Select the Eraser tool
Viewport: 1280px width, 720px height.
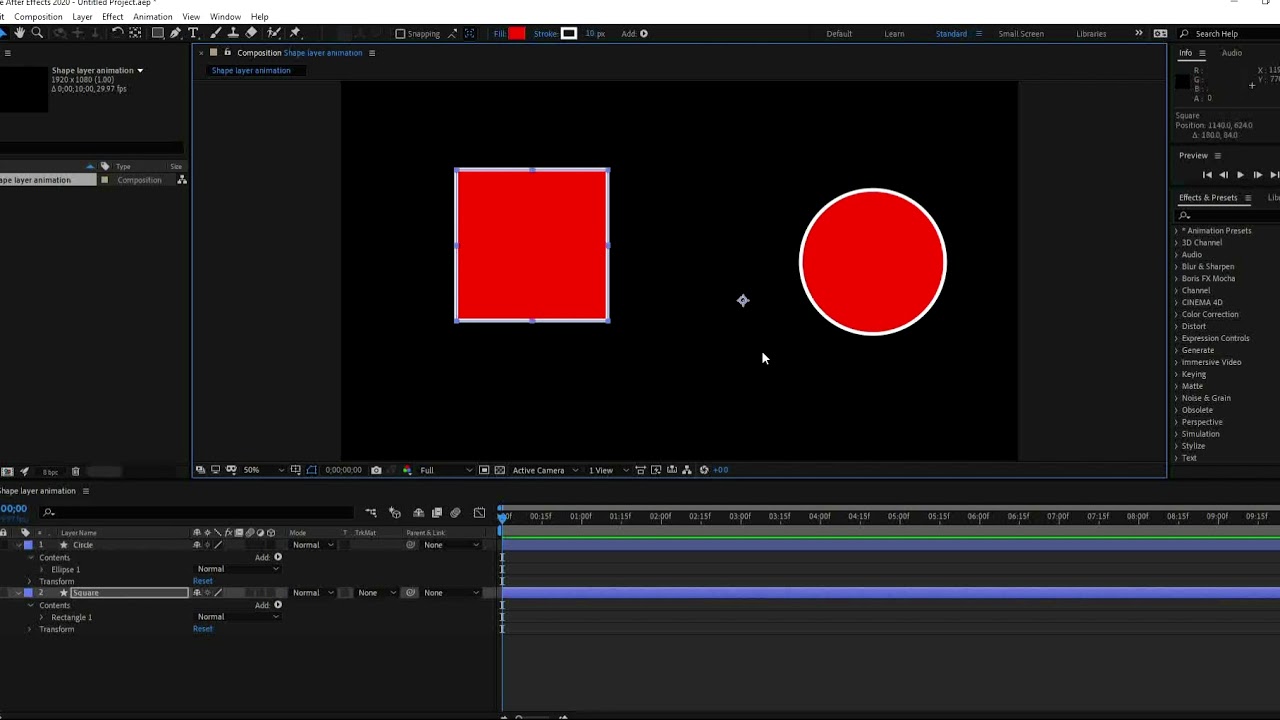point(251,33)
